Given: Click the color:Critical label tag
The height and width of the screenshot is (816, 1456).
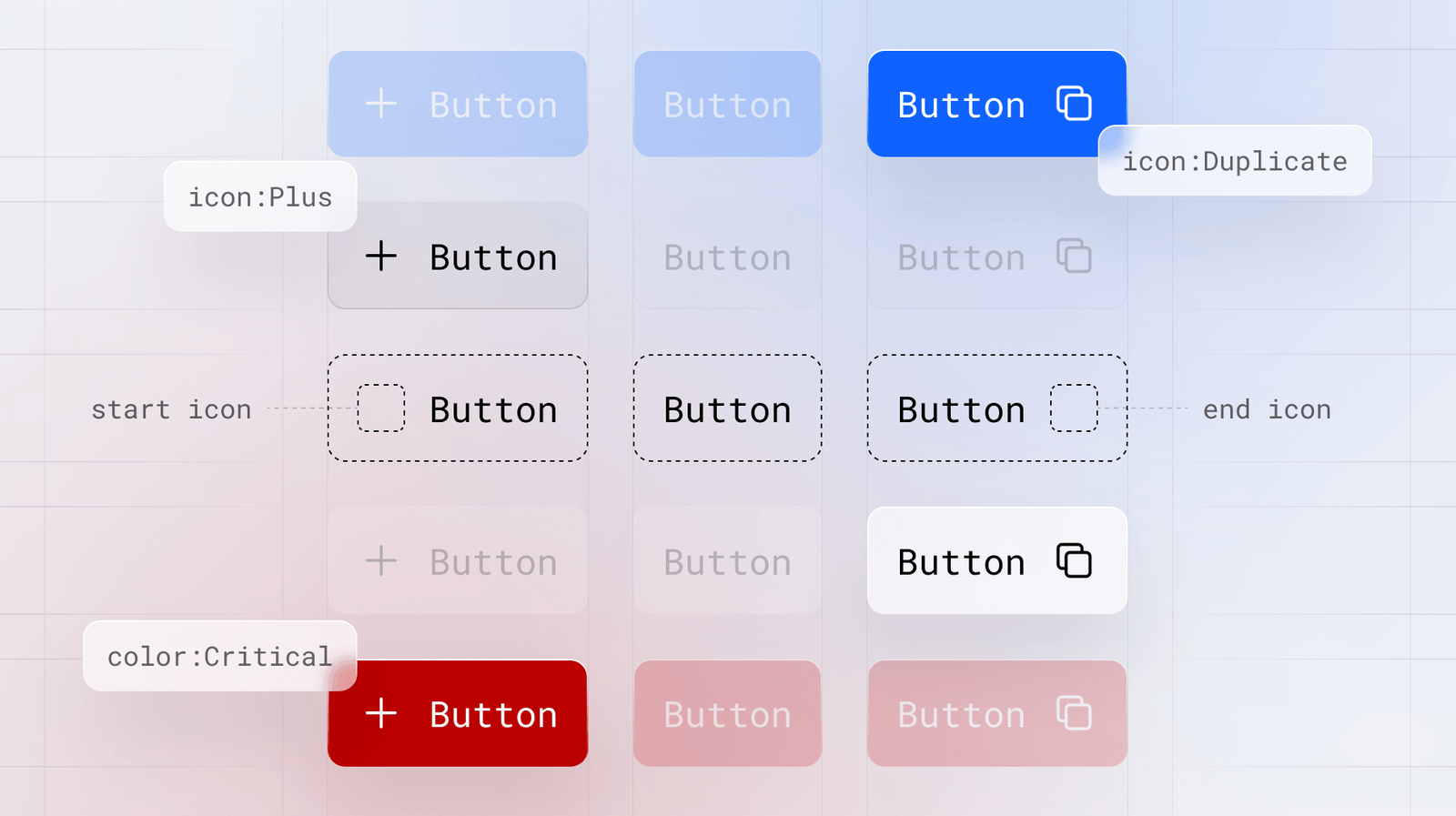Looking at the screenshot, I should [219, 656].
